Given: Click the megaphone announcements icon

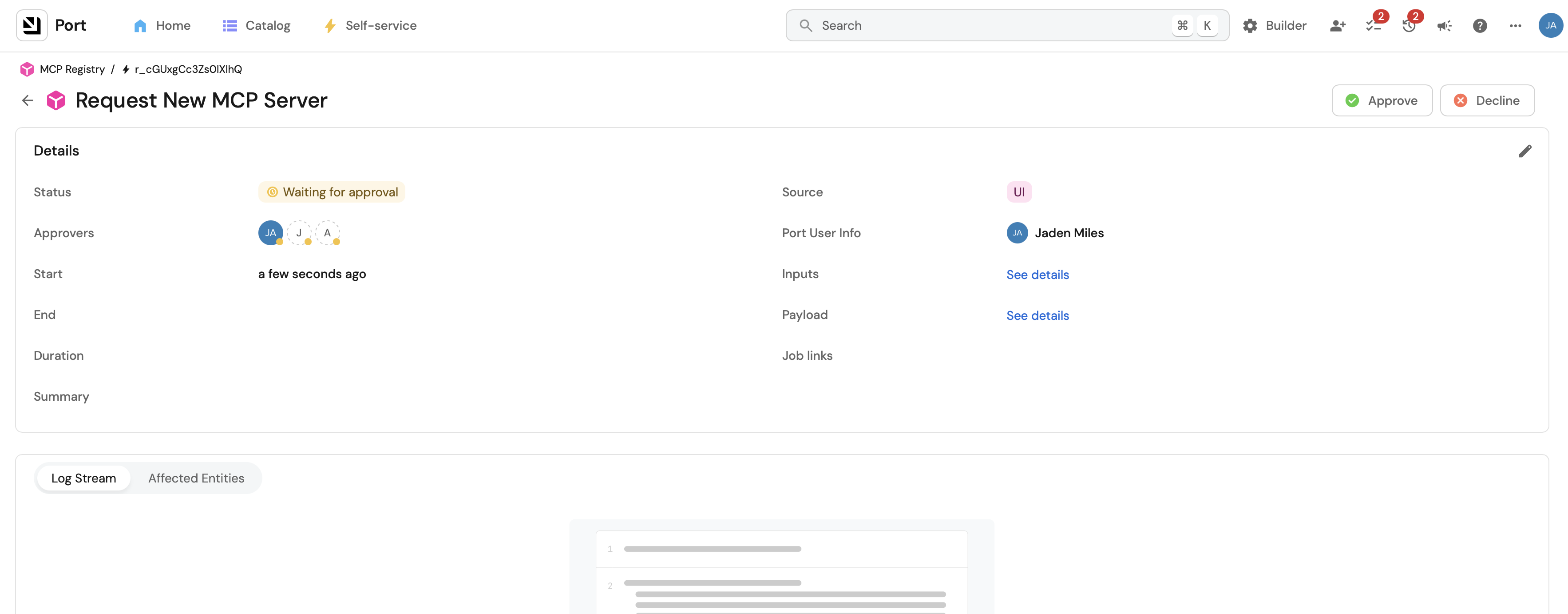Looking at the screenshot, I should 1444,26.
